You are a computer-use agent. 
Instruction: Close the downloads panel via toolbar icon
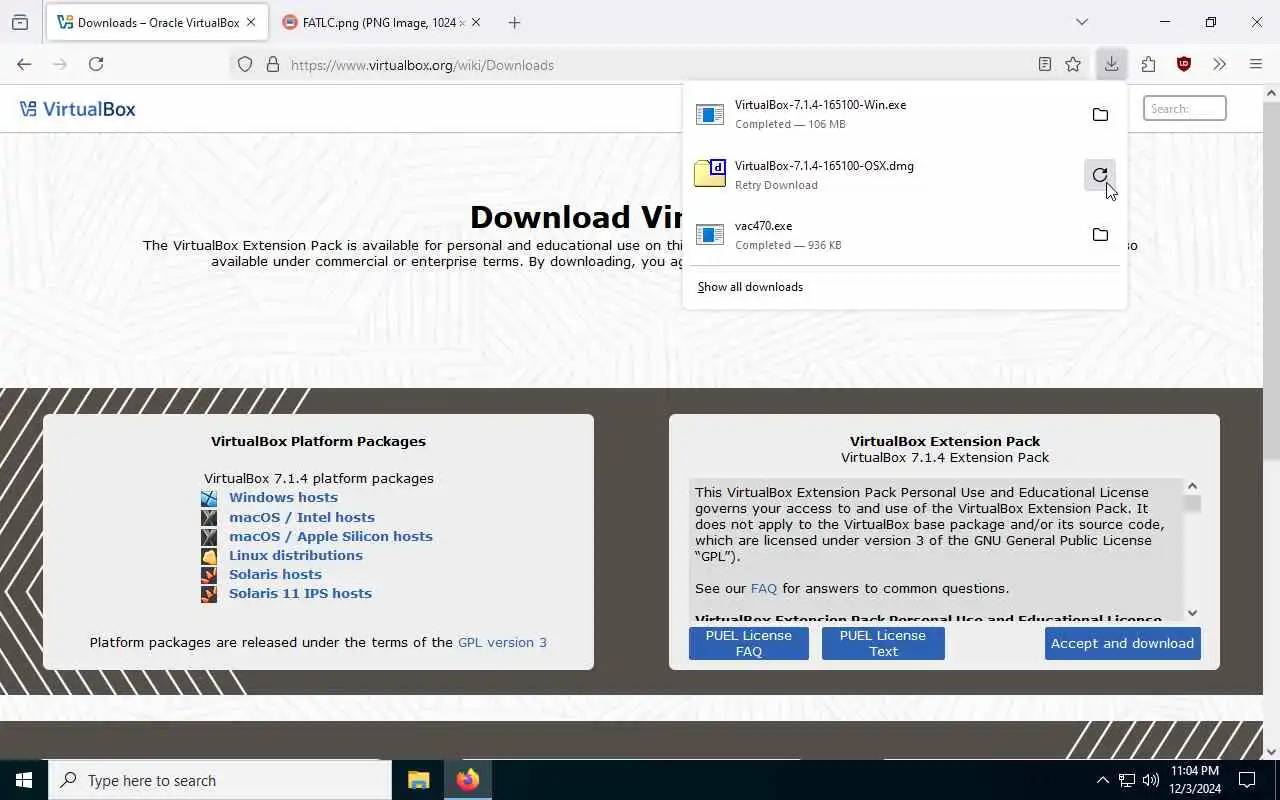point(1111,64)
